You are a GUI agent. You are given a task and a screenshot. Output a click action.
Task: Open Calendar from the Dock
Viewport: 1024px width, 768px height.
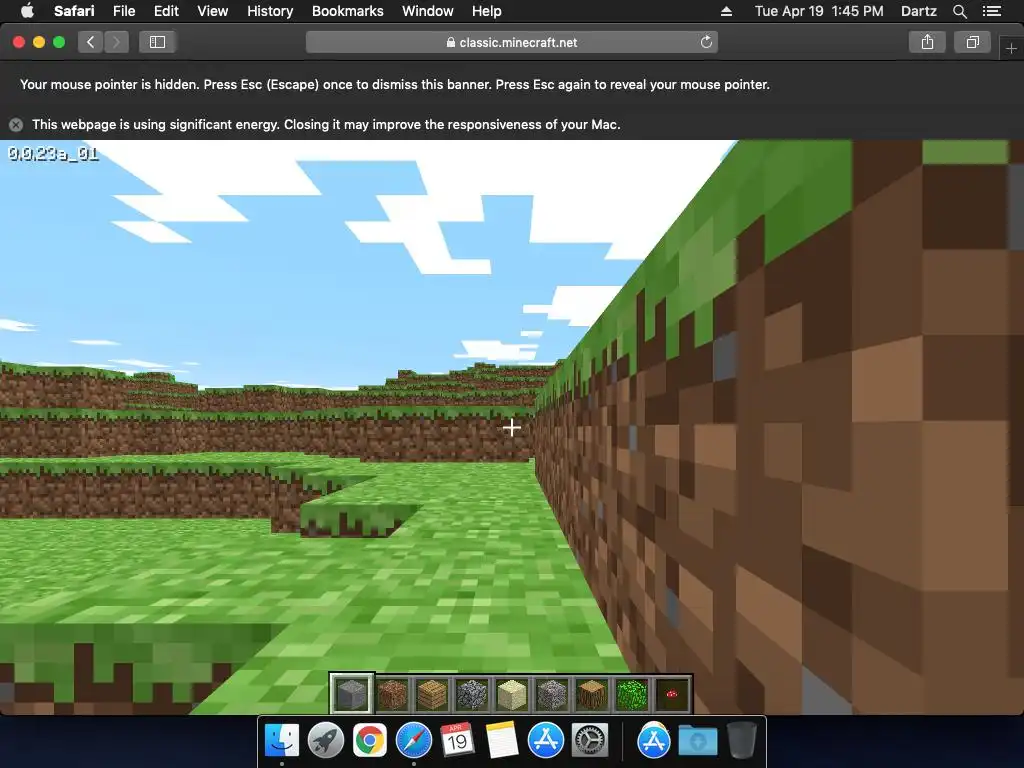coord(457,741)
